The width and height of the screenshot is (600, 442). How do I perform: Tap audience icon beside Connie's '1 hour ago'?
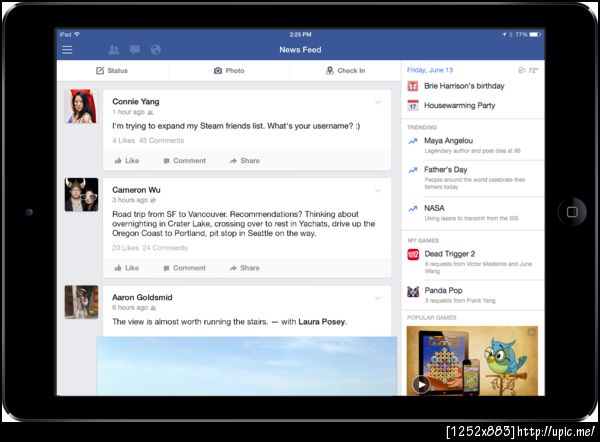tap(150, 113)
